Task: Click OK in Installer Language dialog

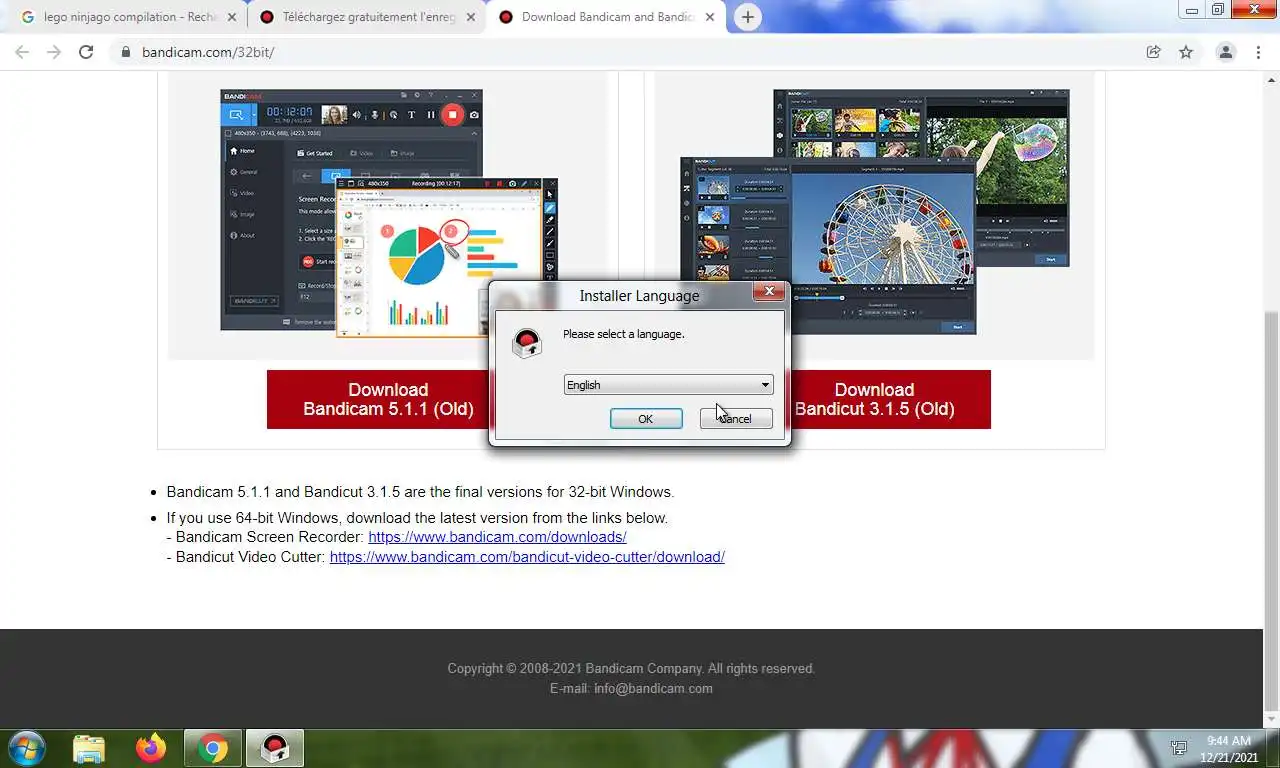Action: (x=646, y=418)
